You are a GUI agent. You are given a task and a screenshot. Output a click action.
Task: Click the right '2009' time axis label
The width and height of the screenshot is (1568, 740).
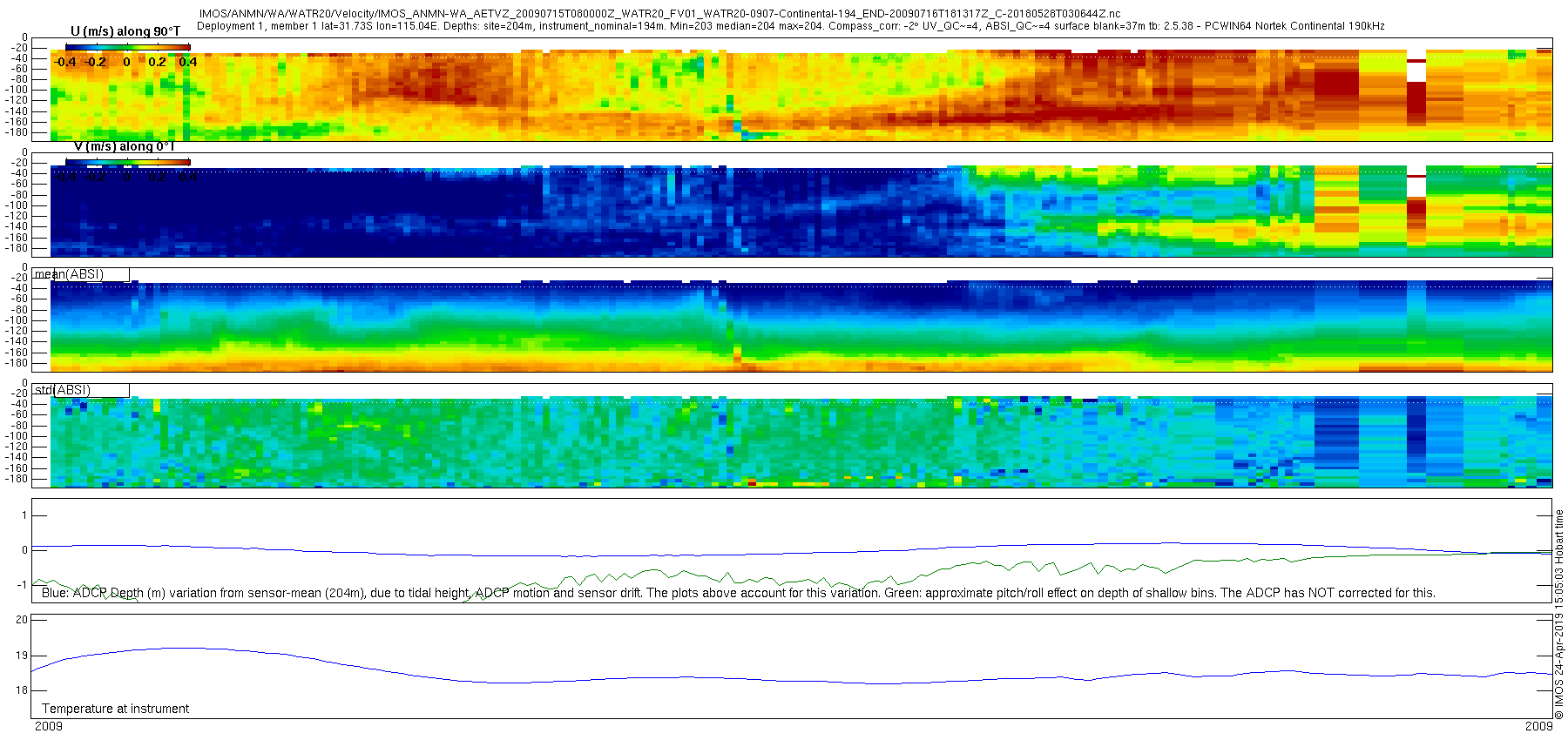(x=1538, y=726)
